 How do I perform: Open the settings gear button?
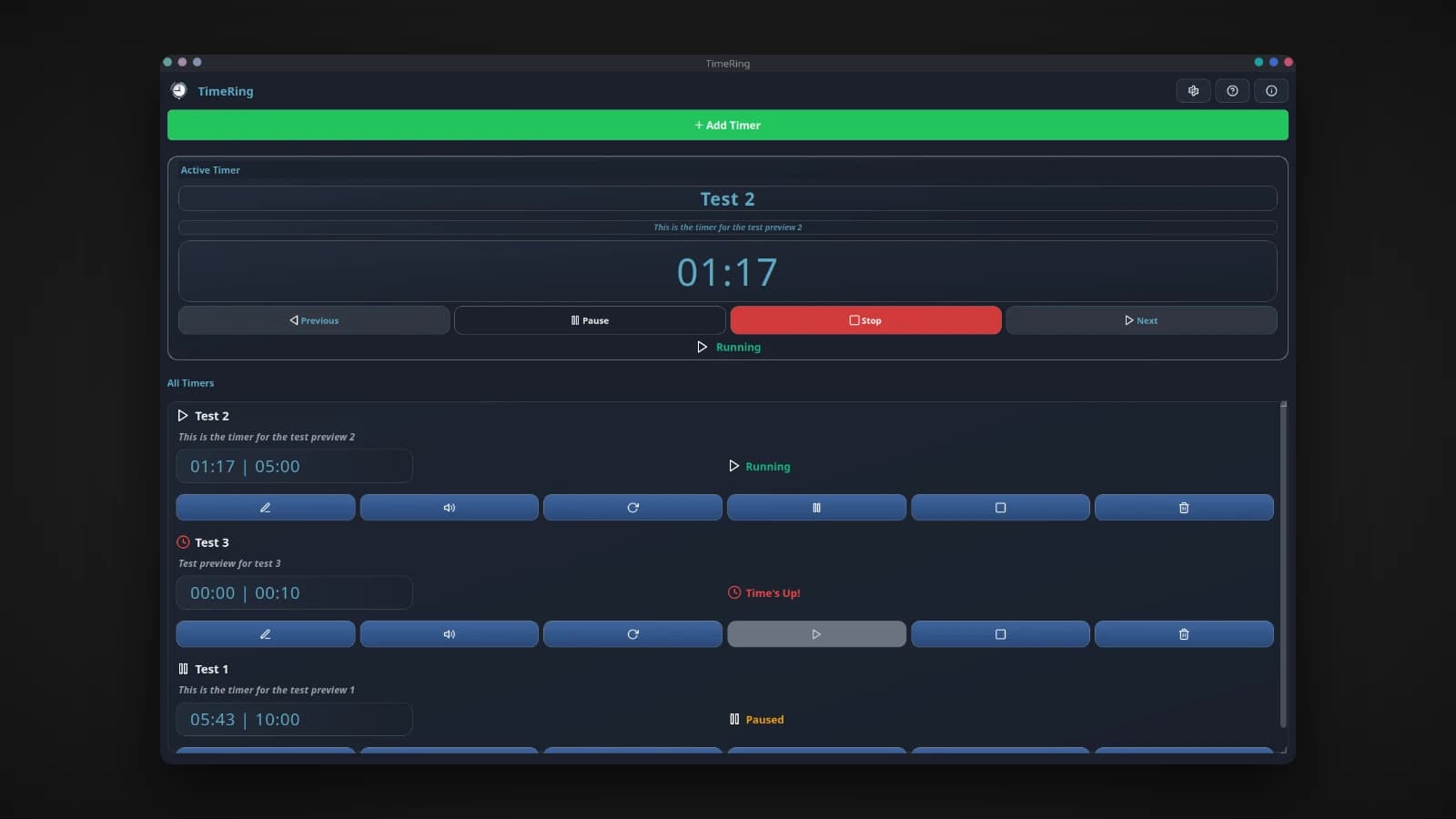pyautogui.click(x=1193, y=91)
